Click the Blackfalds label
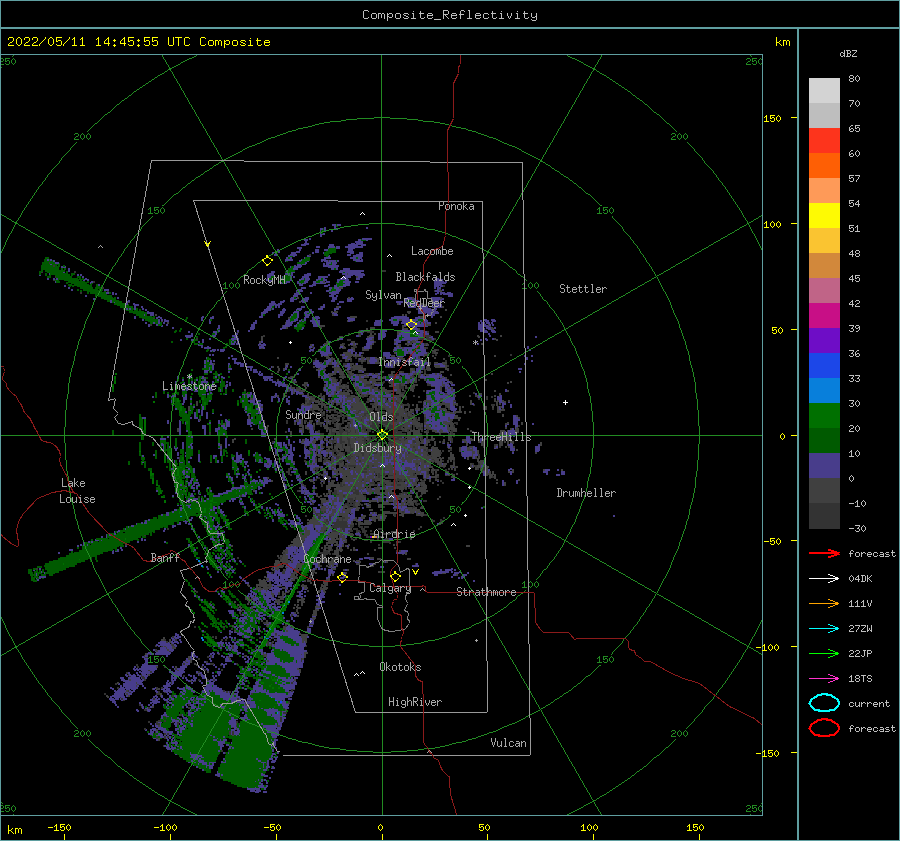The image size is (900, 841). (425, 277)
